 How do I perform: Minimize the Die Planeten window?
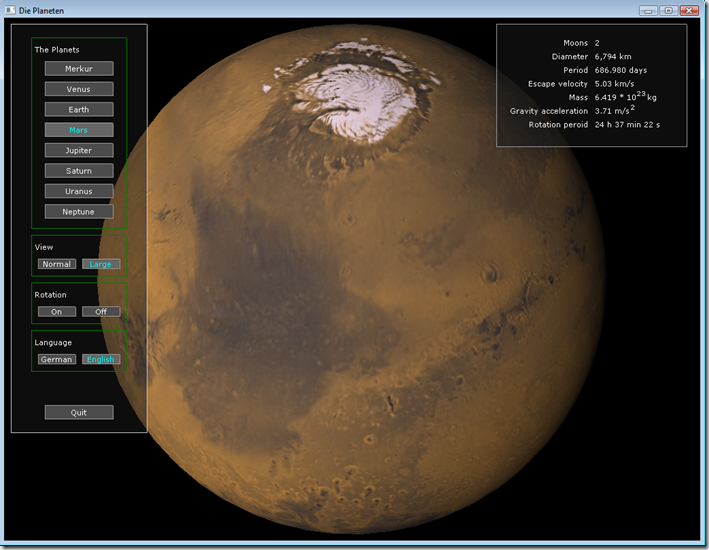[x=649, y=10]
